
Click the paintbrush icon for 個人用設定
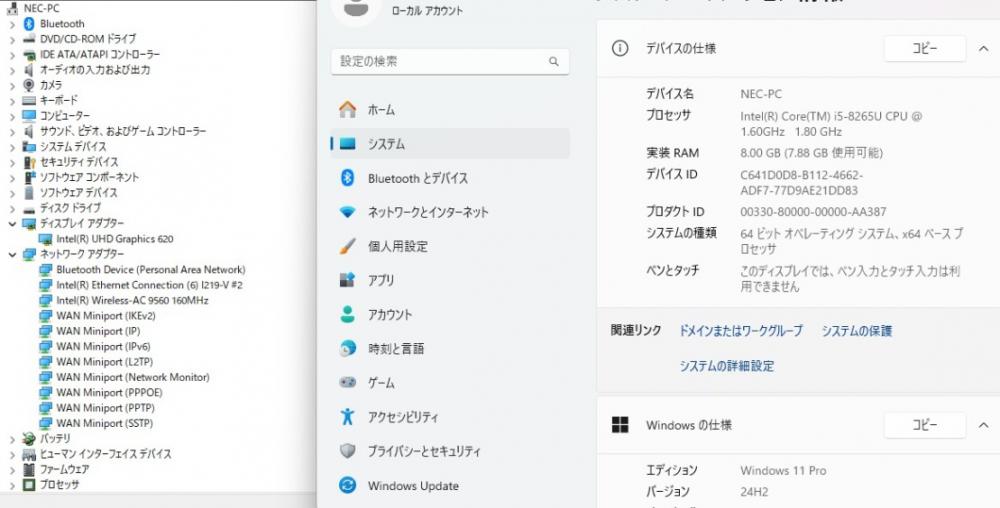point(348,246)
